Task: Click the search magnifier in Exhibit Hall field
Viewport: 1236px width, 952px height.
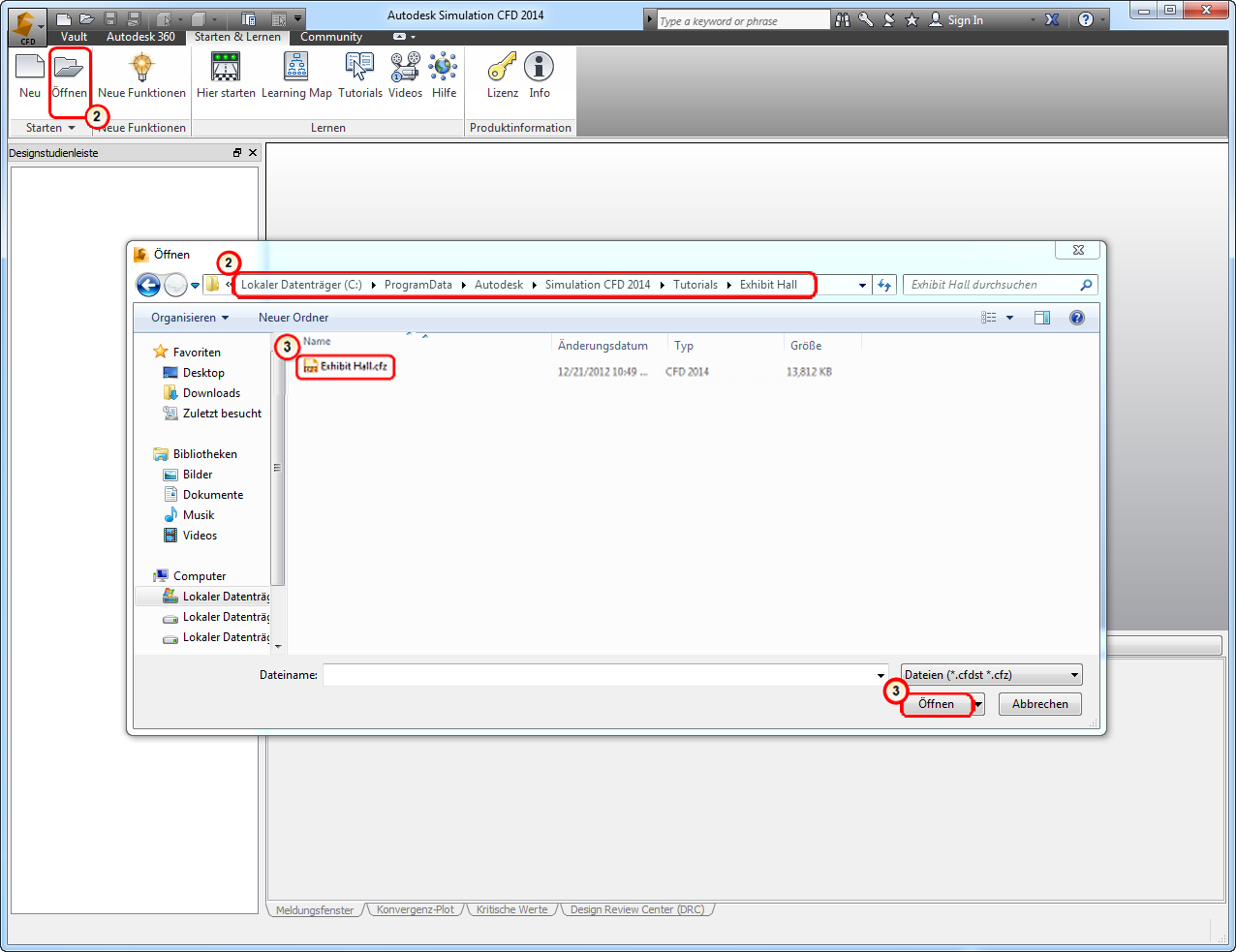Action: (x=1086, y=285)
